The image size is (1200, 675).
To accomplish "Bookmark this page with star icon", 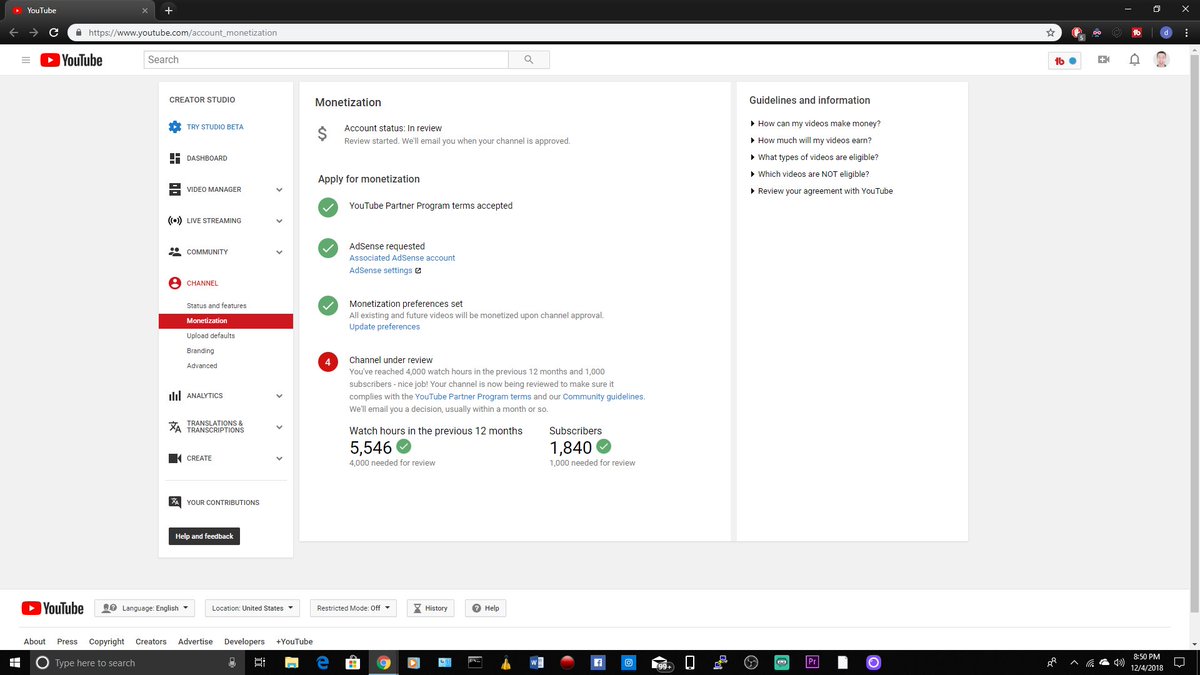I will [x=1050, y=32].
